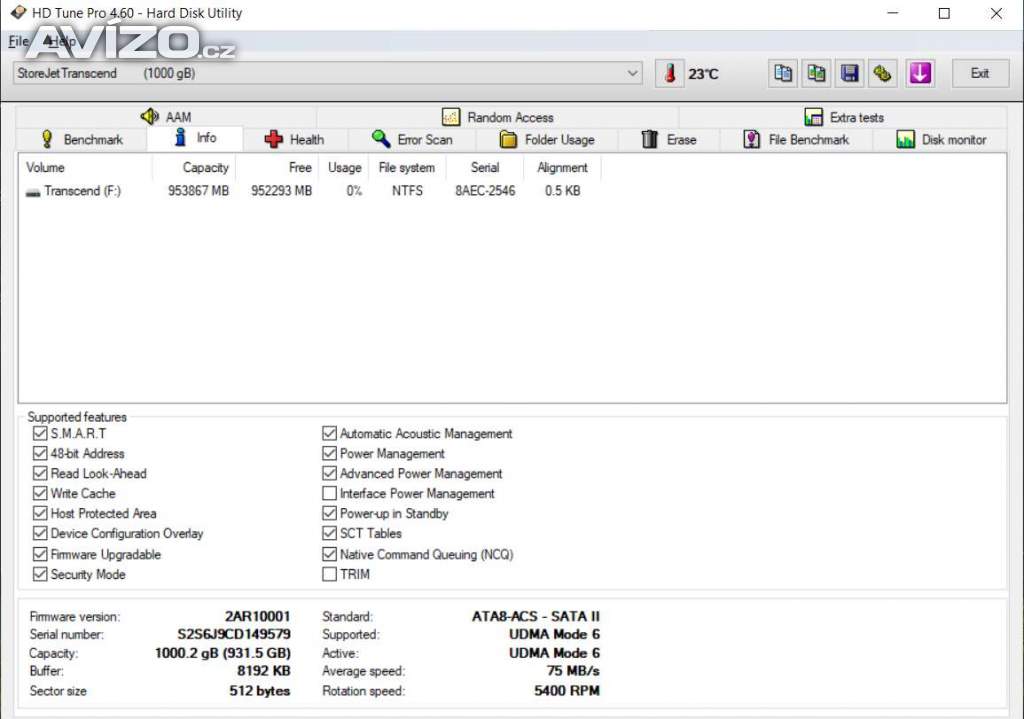This screenshot has width=1024, height=719.
Task: Click capacity value 1000.2 gB (931.5 GB)
Action: (223, 653)
